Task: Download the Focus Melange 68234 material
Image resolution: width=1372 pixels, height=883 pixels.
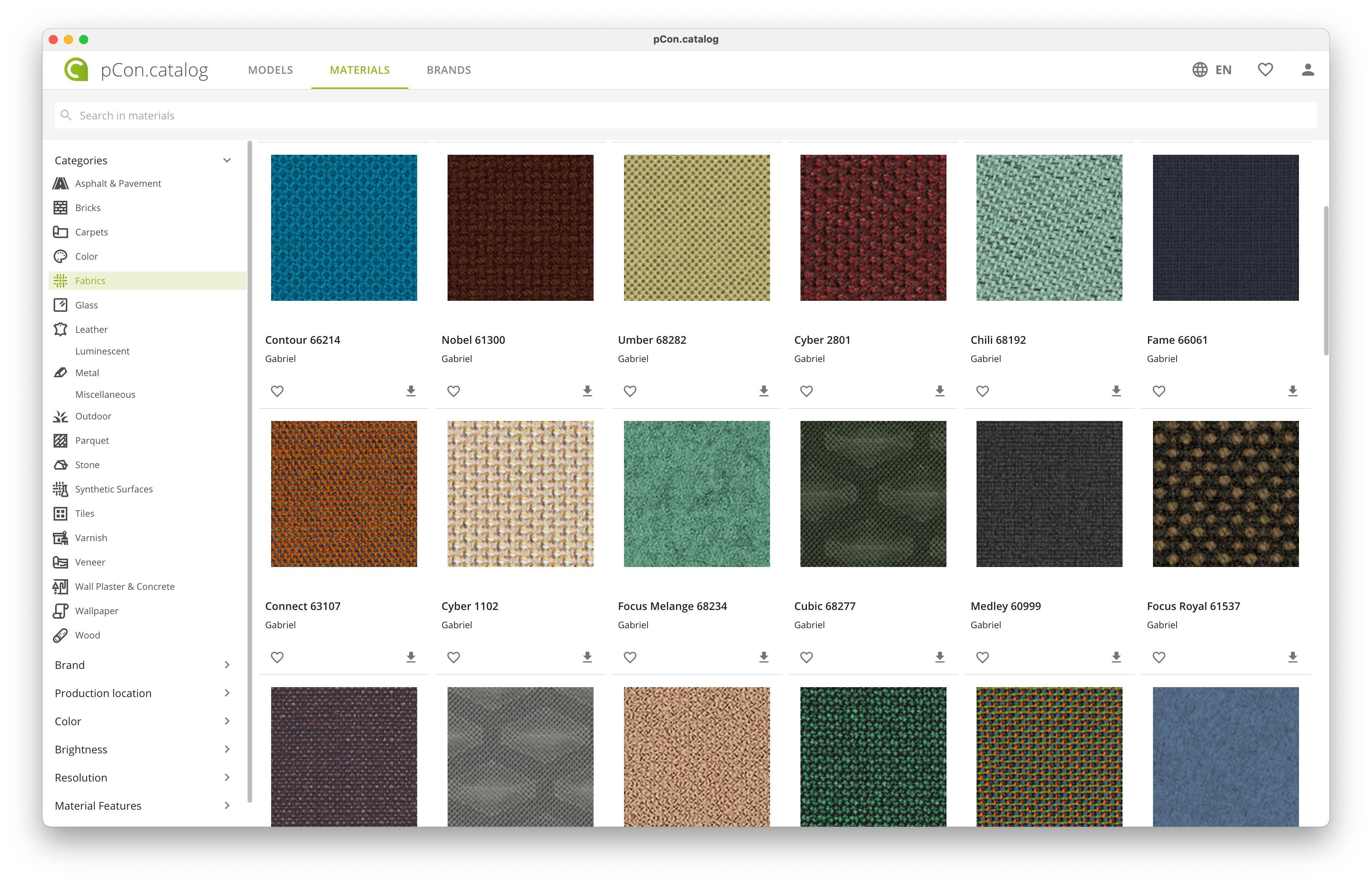Action: tap(763, 657)
